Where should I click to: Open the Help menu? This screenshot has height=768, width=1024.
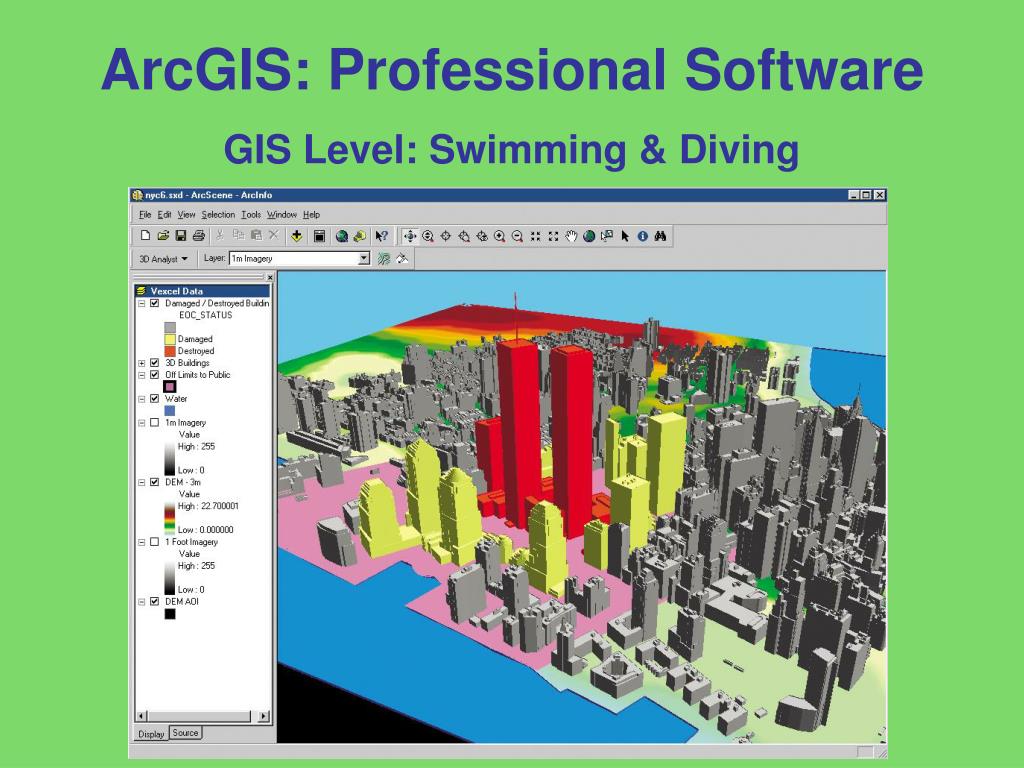coord(312,214)
